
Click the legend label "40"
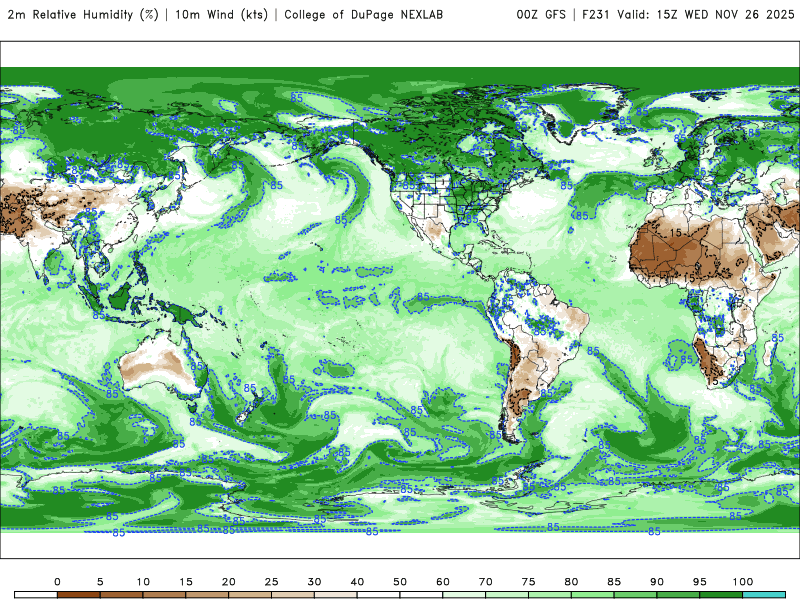tap(357, 582)
